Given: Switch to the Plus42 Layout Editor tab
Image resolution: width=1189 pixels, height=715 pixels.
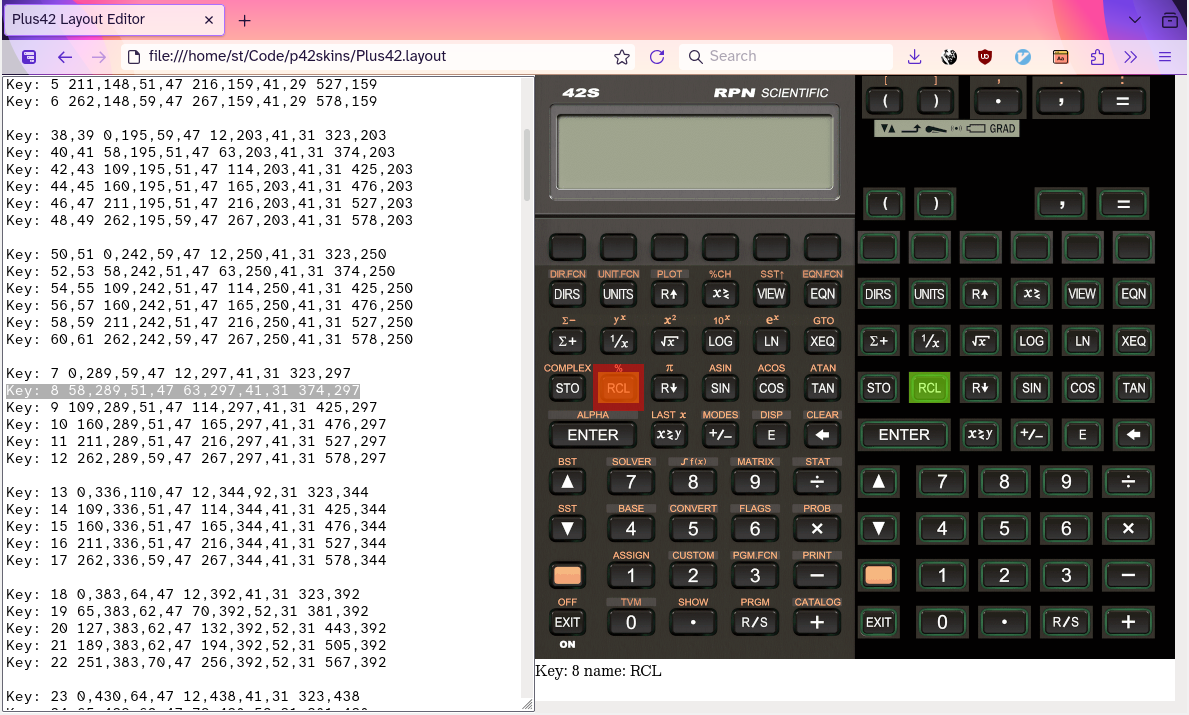Looking at the screenshot, I should (114, 20).
